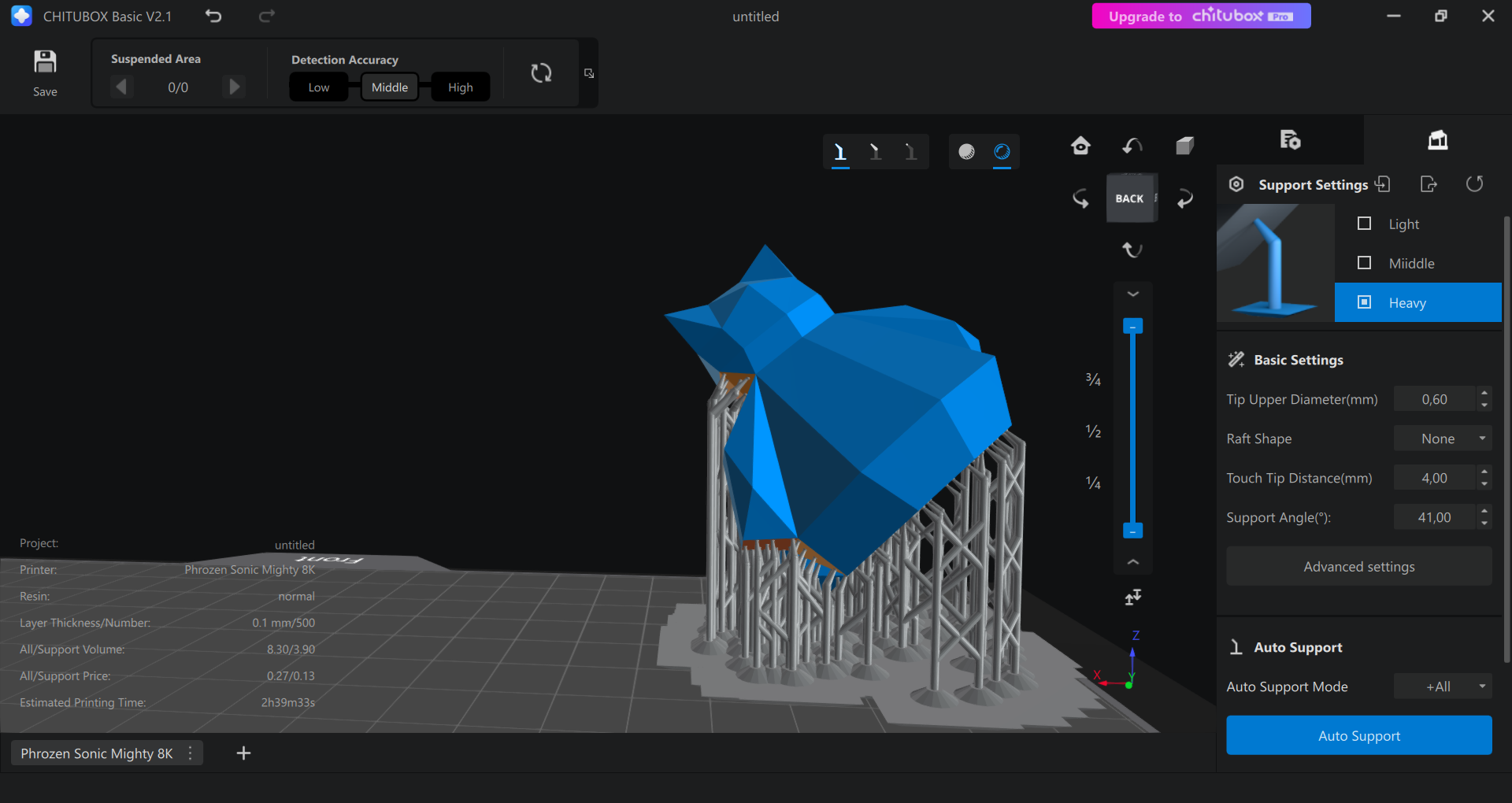Viewport: 1512px width, 803px height.
Task: Click the curved rotate icon above view cube
Action: click(x=1132, y=146)
